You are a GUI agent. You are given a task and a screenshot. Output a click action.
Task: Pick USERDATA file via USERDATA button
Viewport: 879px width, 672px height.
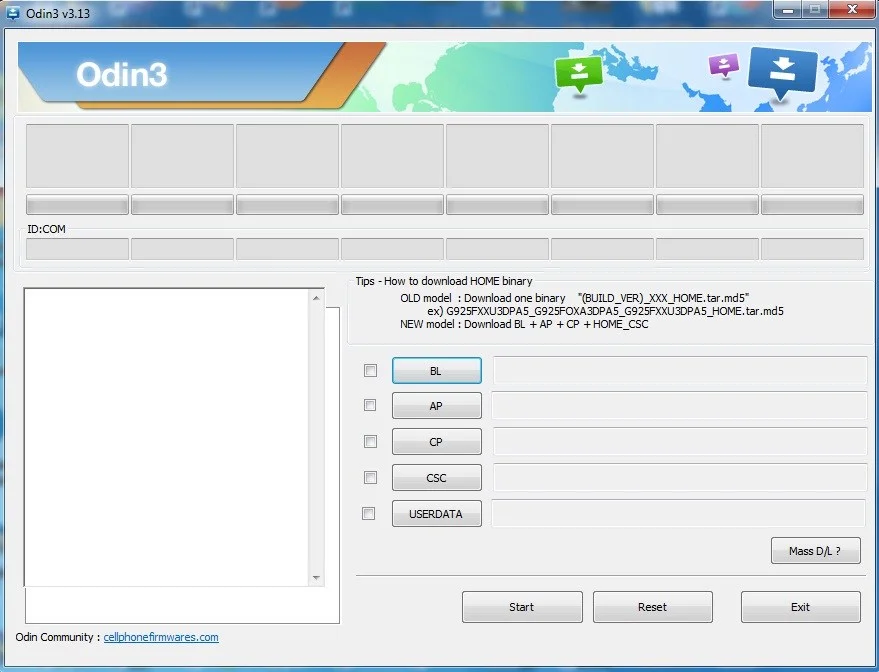point(437,514)
